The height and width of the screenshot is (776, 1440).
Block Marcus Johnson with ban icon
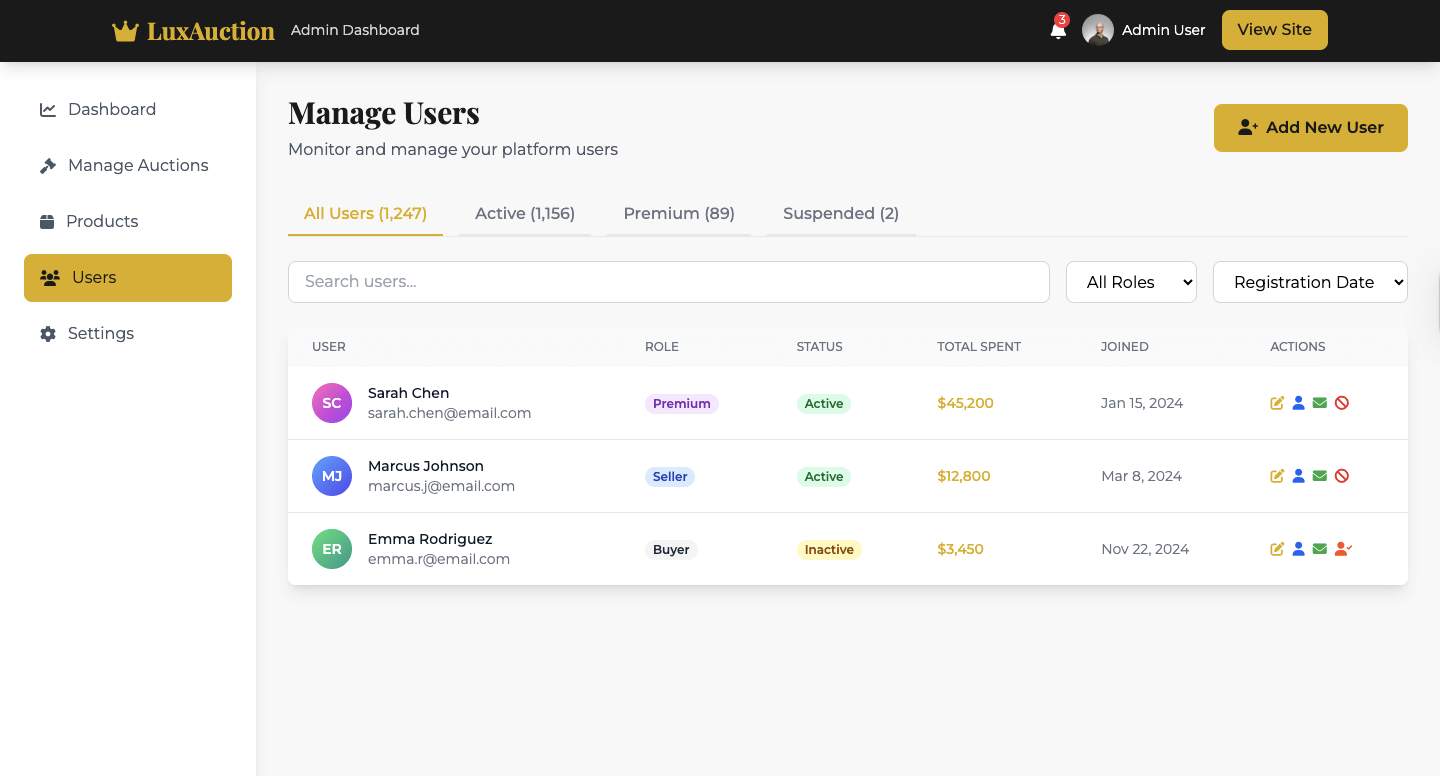coord(1342,476)
